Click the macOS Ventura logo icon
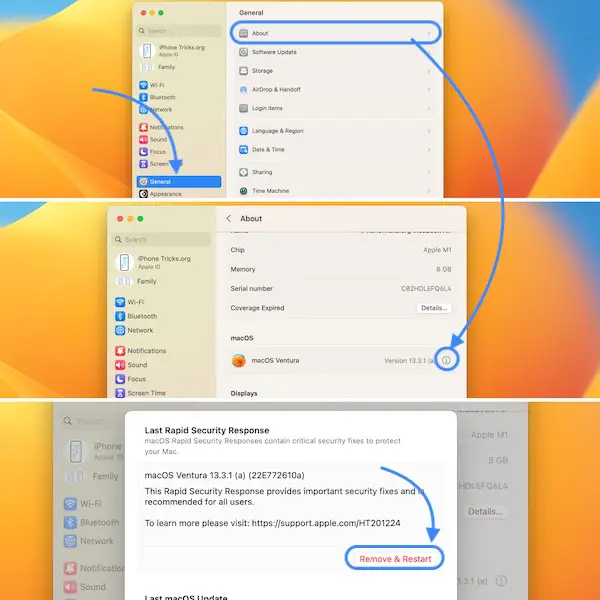The height and width of the screenshot is (600, 600). click(239, 360)
